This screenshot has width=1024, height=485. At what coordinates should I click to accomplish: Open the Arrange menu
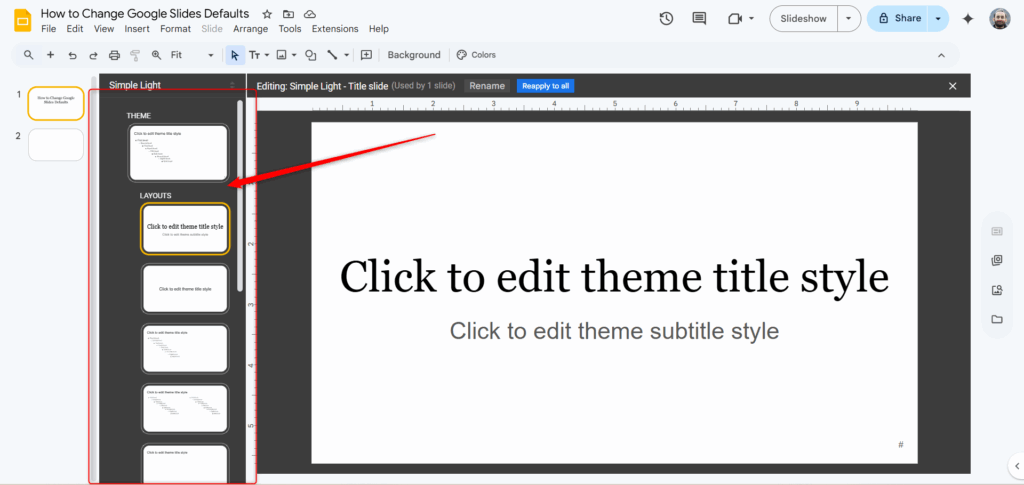pyautogui.click(x=250, y=29)
